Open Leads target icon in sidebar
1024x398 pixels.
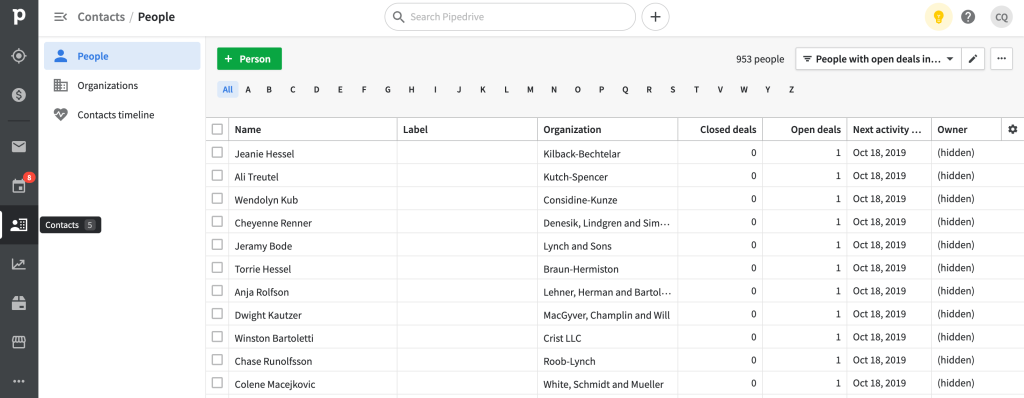19,56
